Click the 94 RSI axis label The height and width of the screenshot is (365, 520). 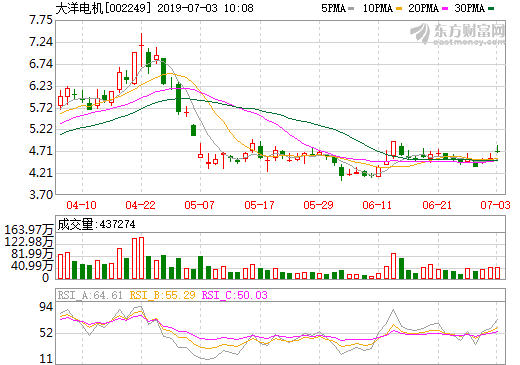tap(46, 307)
